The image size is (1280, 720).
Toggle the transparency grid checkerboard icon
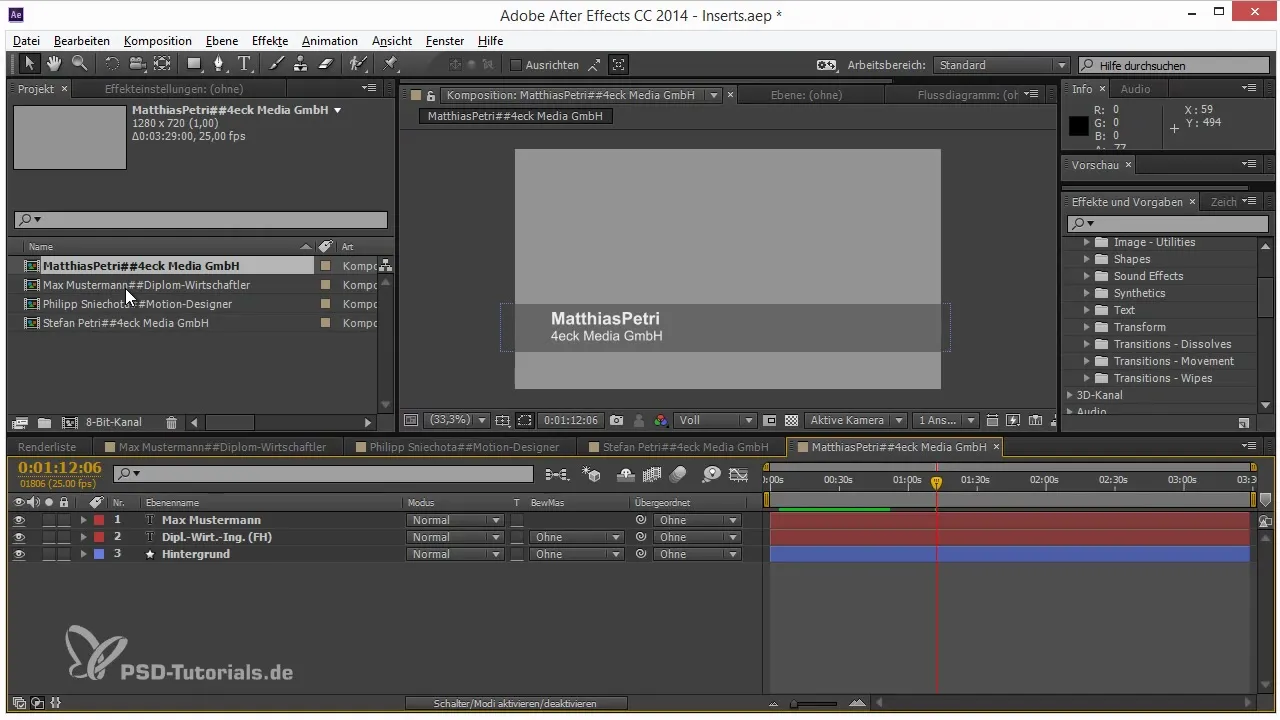point(791,421)
